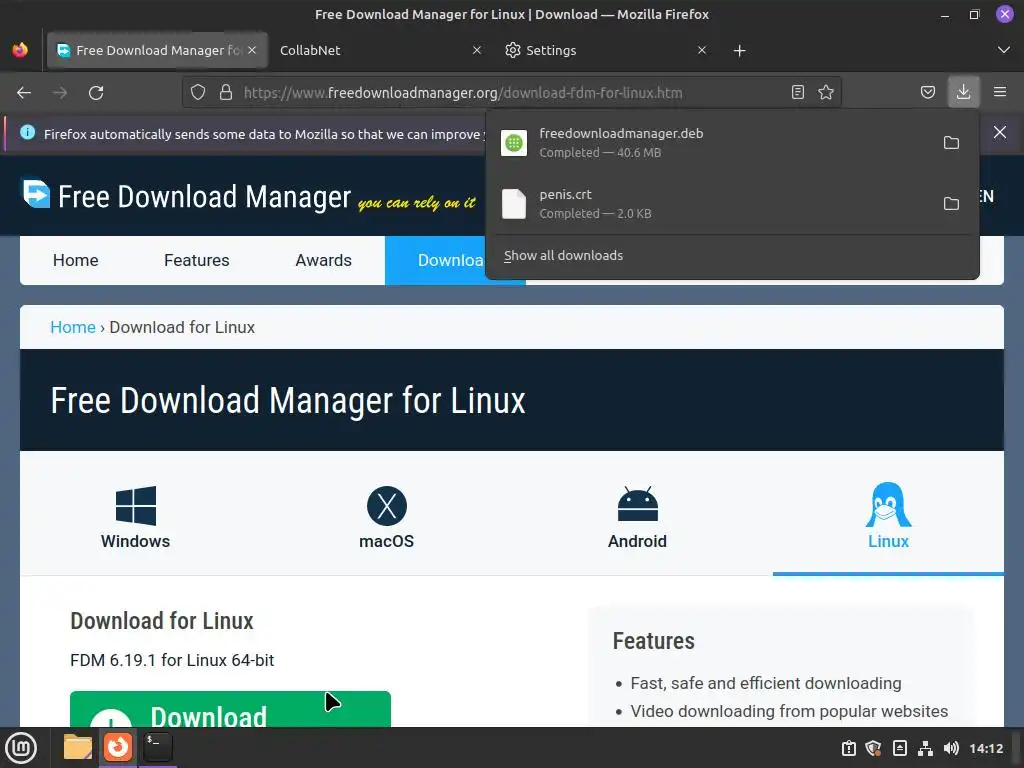Viewport: 1024px width, 768px height.
Task: Select the Free Download Manager tab
Action: click(157, 50)
